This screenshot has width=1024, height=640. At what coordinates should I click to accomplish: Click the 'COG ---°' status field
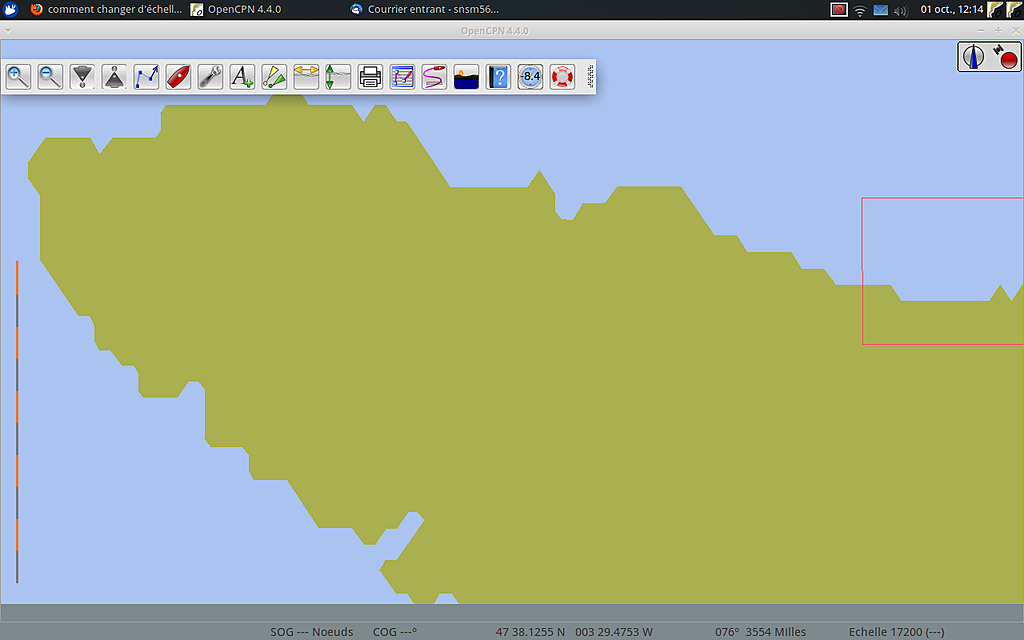point(394,632)
